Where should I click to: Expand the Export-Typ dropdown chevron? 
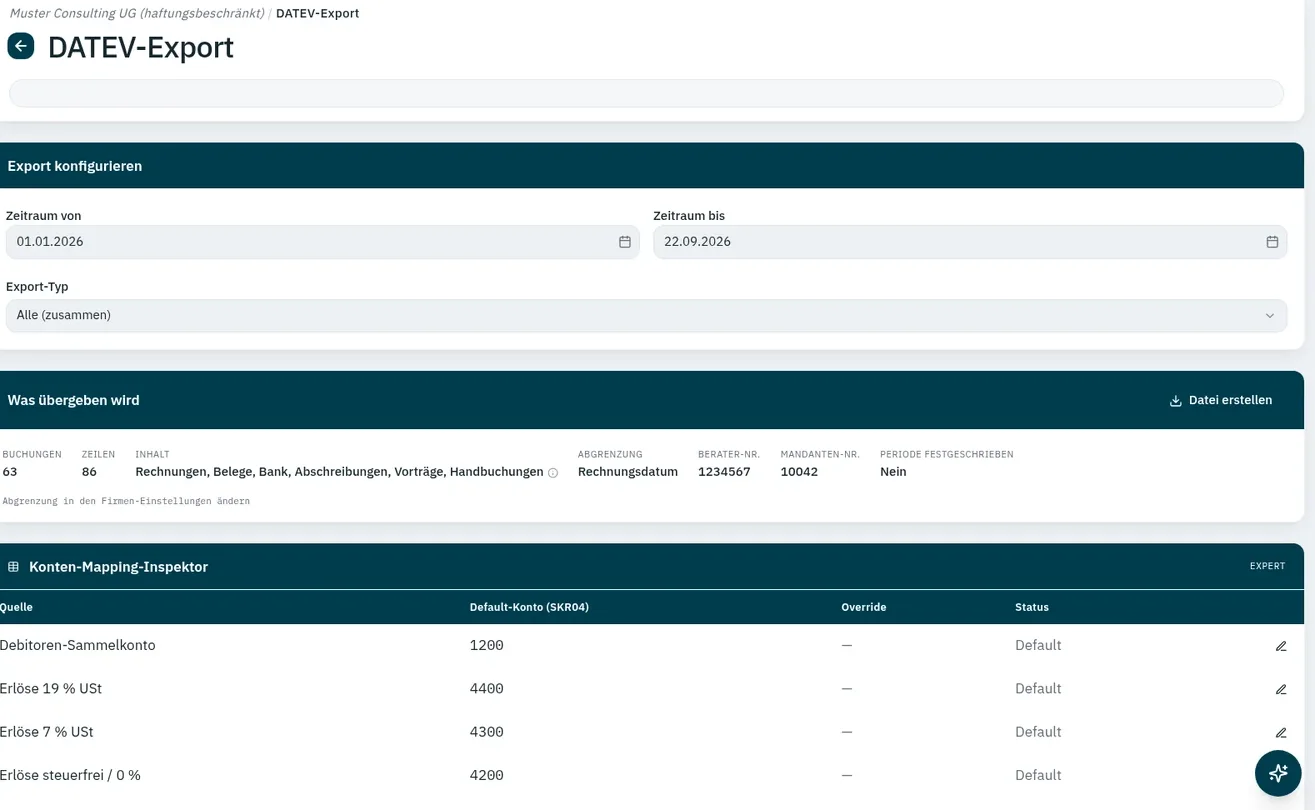coord(1270,315)
